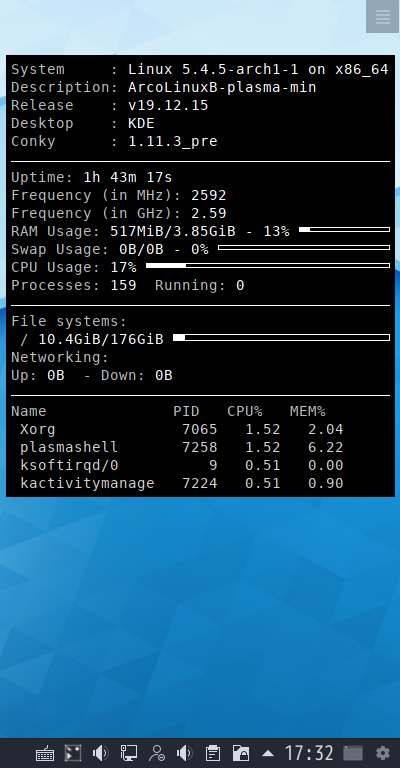Click the 'File systems:' label
The height and width of the screenshot is (768, 400).
click(69, 321)
